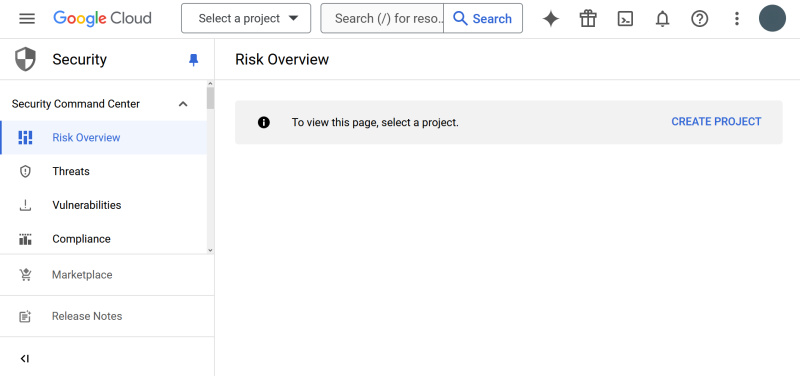
Task: Click the Vulnerabilities icon
Action: (25, 205)
